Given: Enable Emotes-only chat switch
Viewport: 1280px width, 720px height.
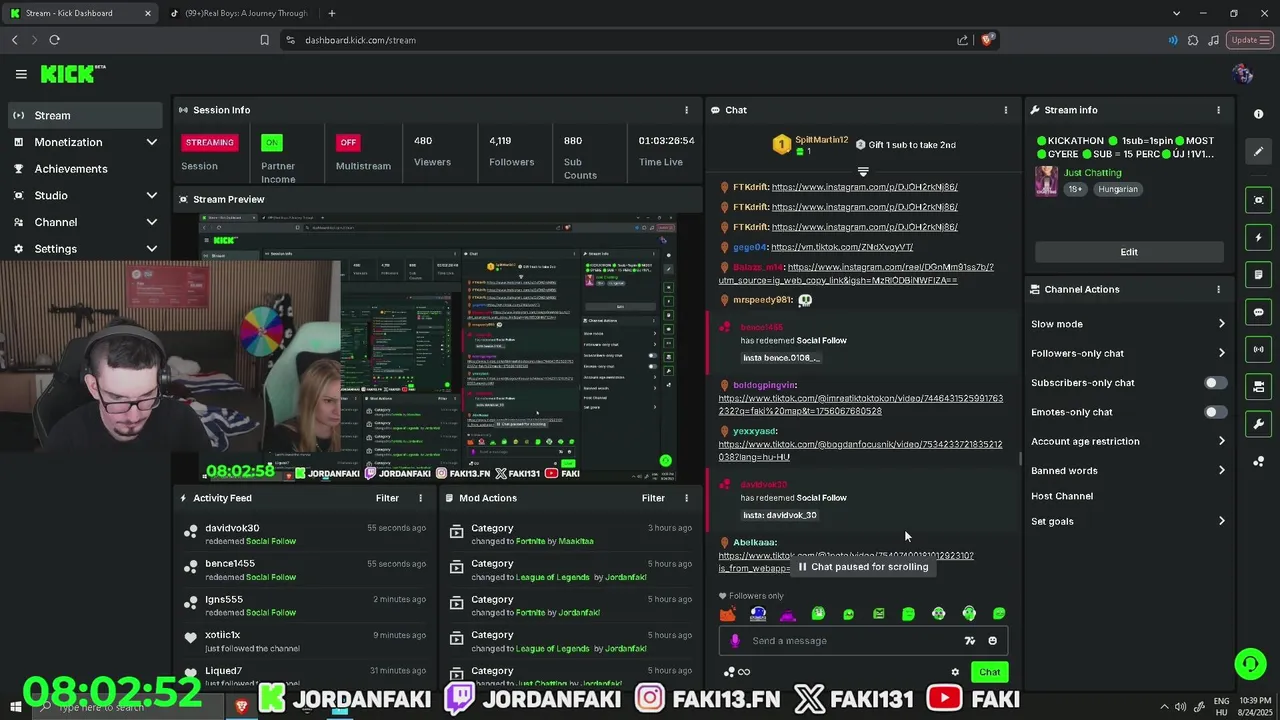Looking at the screenshot, I should click(x=1215, y=412).
